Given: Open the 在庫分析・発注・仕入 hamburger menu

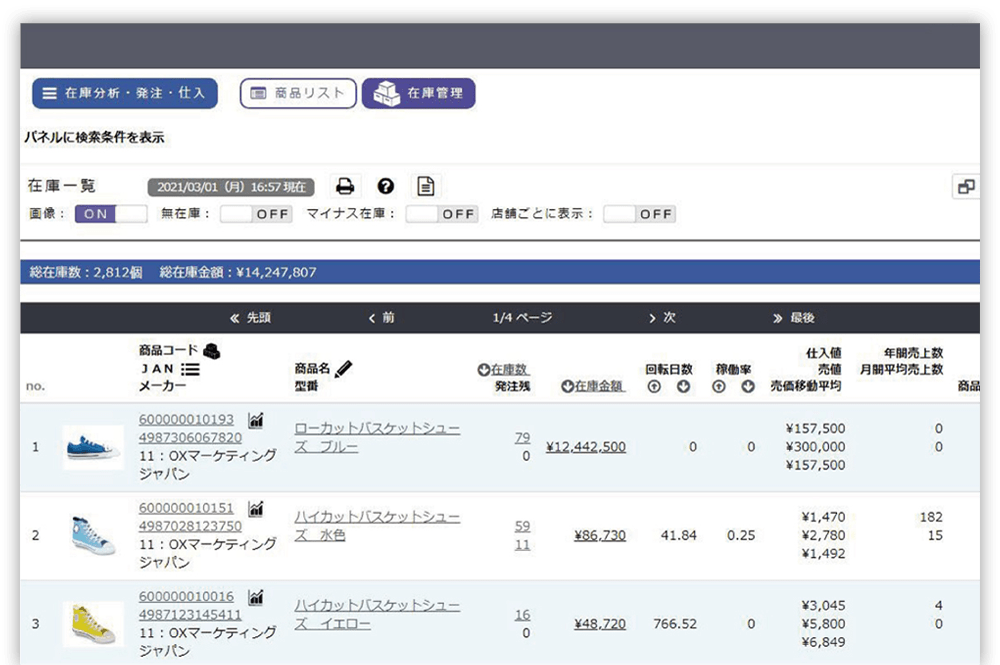Looking at the screenshot, I should click(124, 93).
